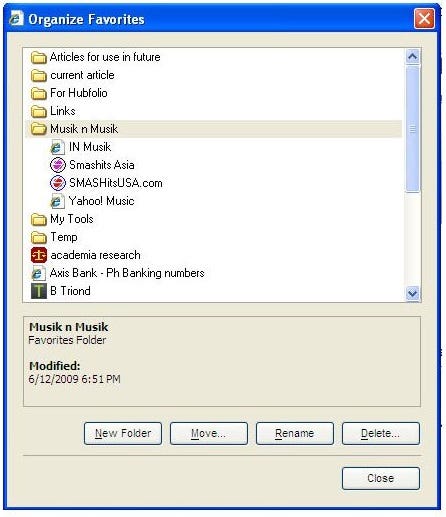
Task: Click the Links folder icon
Action: [x=39, y=111]
